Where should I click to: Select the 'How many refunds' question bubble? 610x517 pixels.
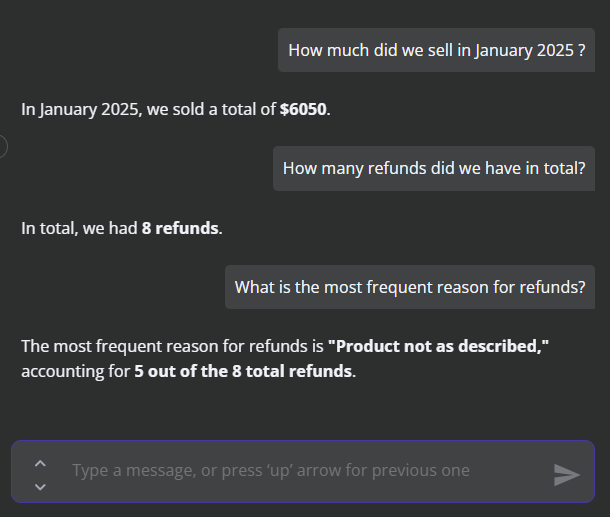(x=434, y=168)
